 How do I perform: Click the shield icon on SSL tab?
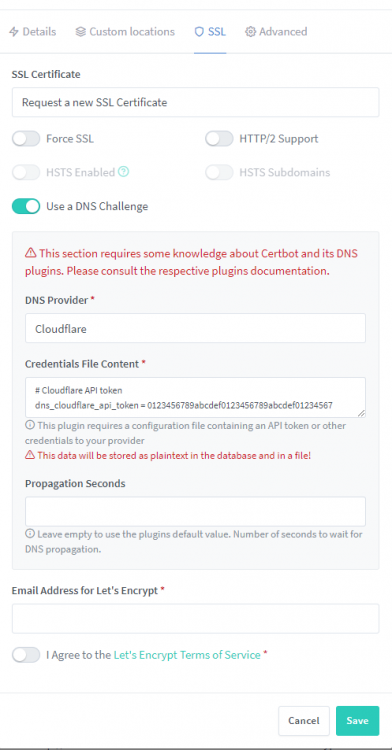point(199,32)
